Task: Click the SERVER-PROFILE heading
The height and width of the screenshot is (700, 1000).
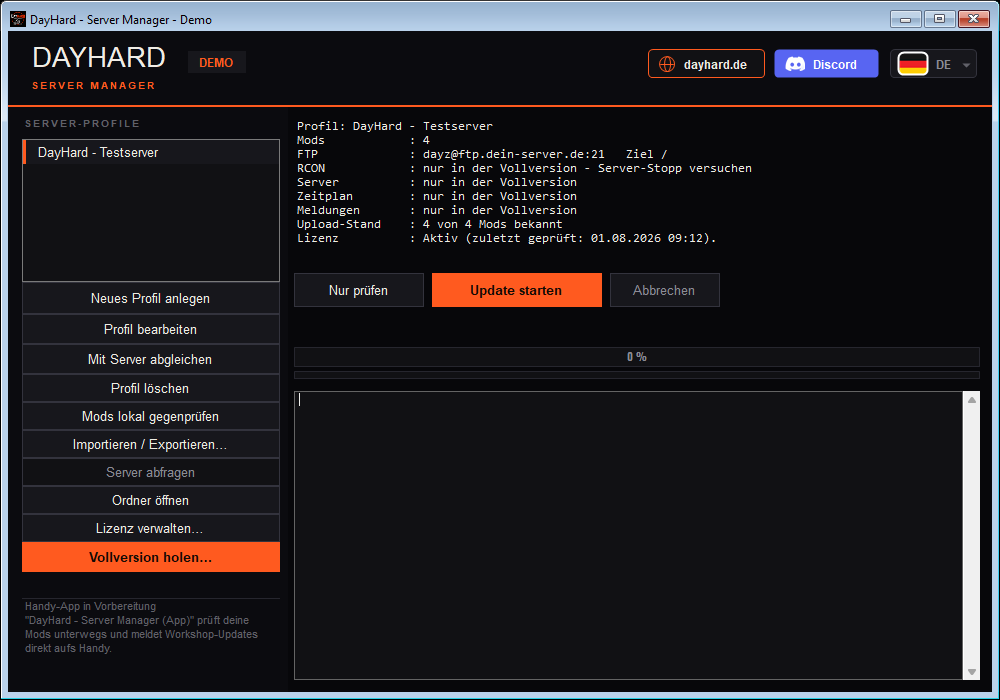Action: (82, 124)
